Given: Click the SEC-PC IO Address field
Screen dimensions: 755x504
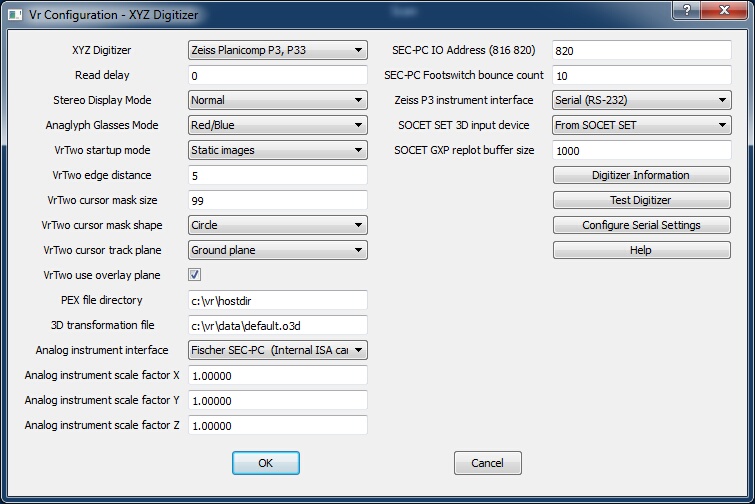Looking at the screenshot, I should pyautogui.click(x=642, y=50).
